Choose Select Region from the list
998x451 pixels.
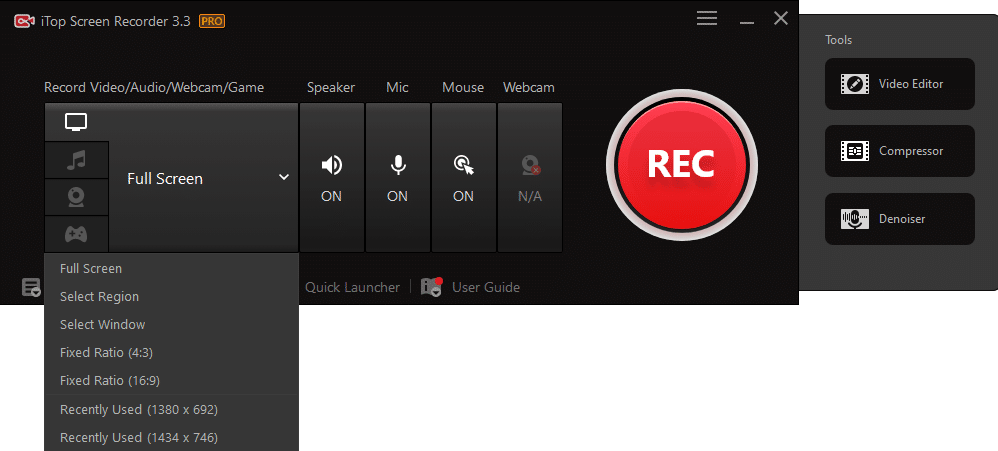(x=99, y=297)
